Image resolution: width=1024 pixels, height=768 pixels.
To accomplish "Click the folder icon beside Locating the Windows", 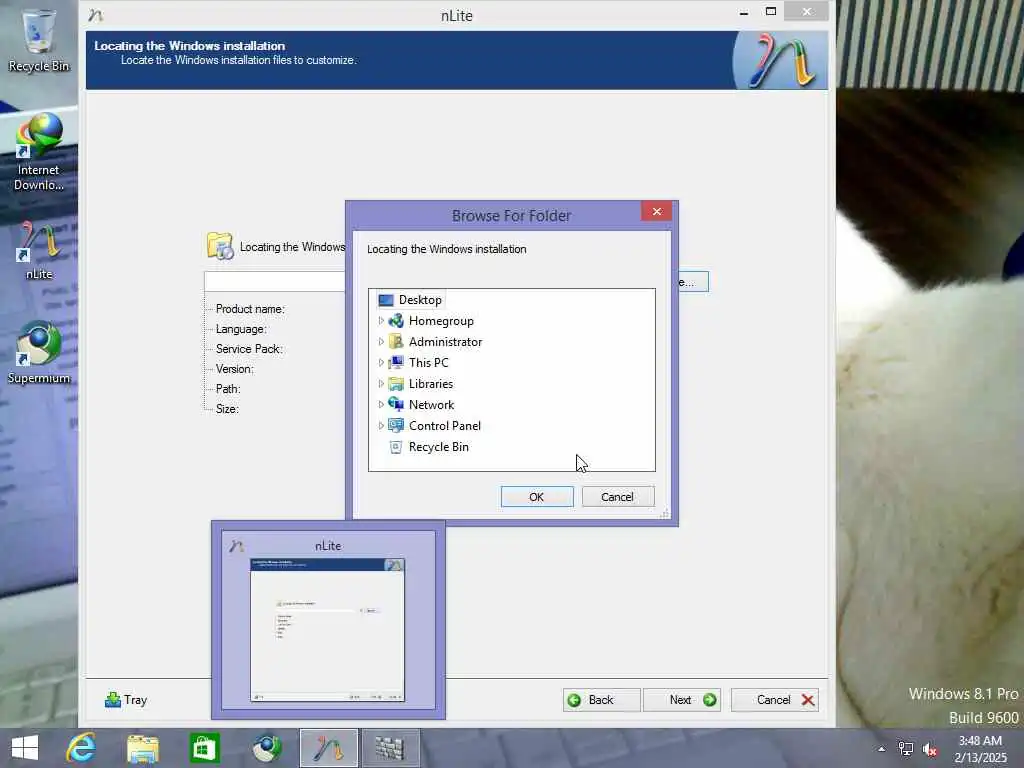I will click(220, 246).
